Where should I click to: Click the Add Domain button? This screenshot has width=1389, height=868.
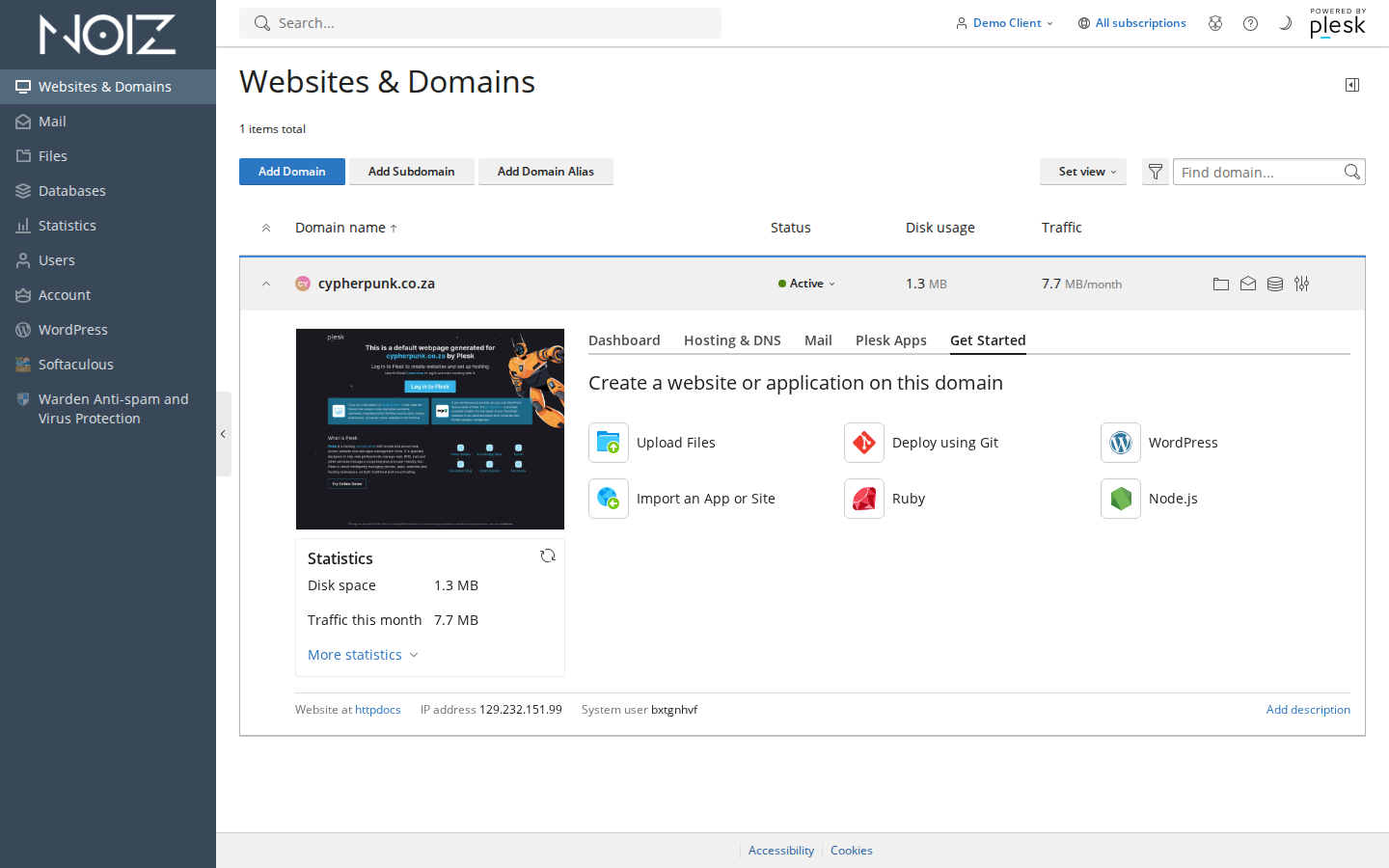pyautogui.click(x=292, y=172)
